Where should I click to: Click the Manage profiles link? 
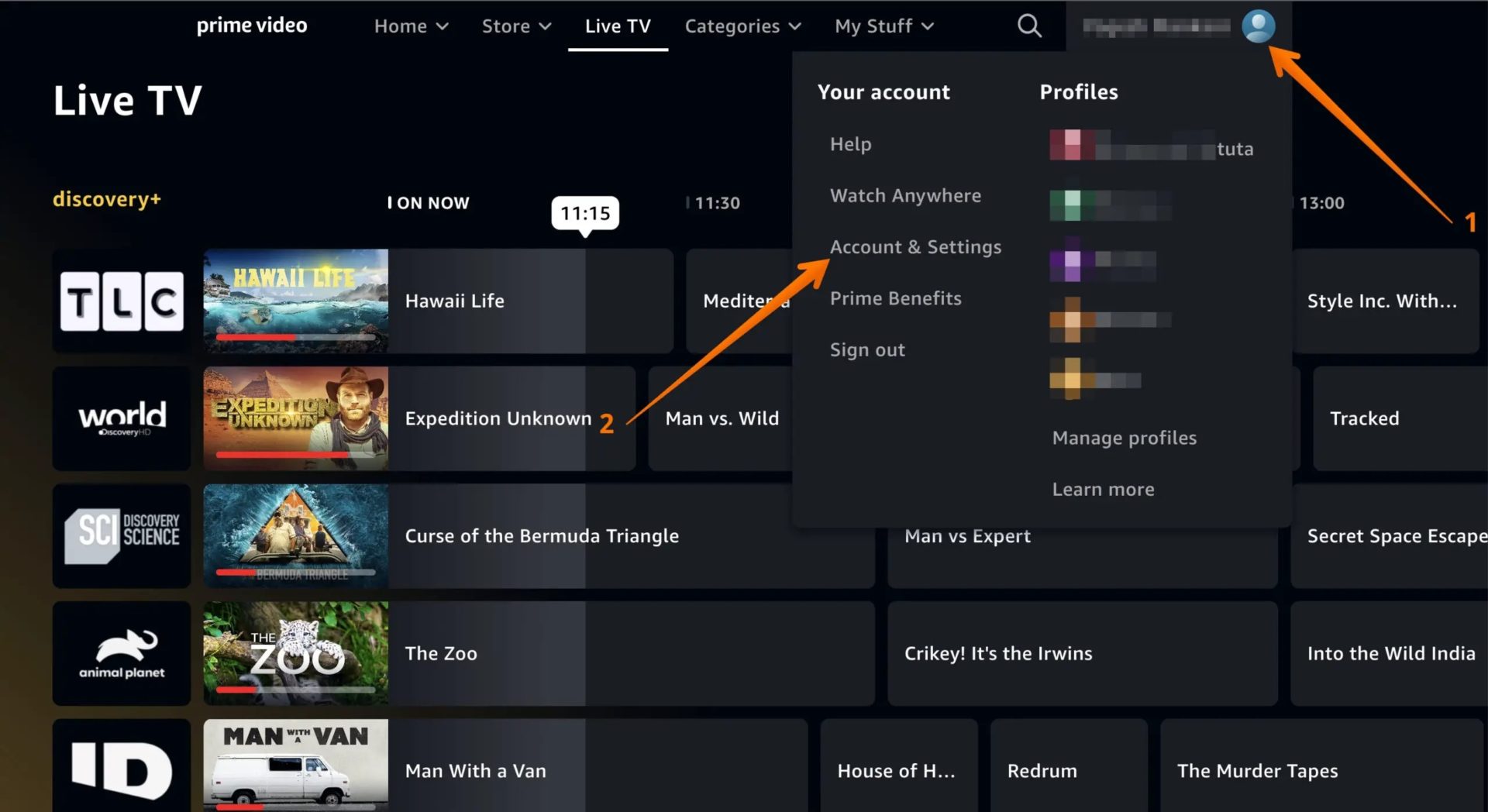click(1124, 437)
